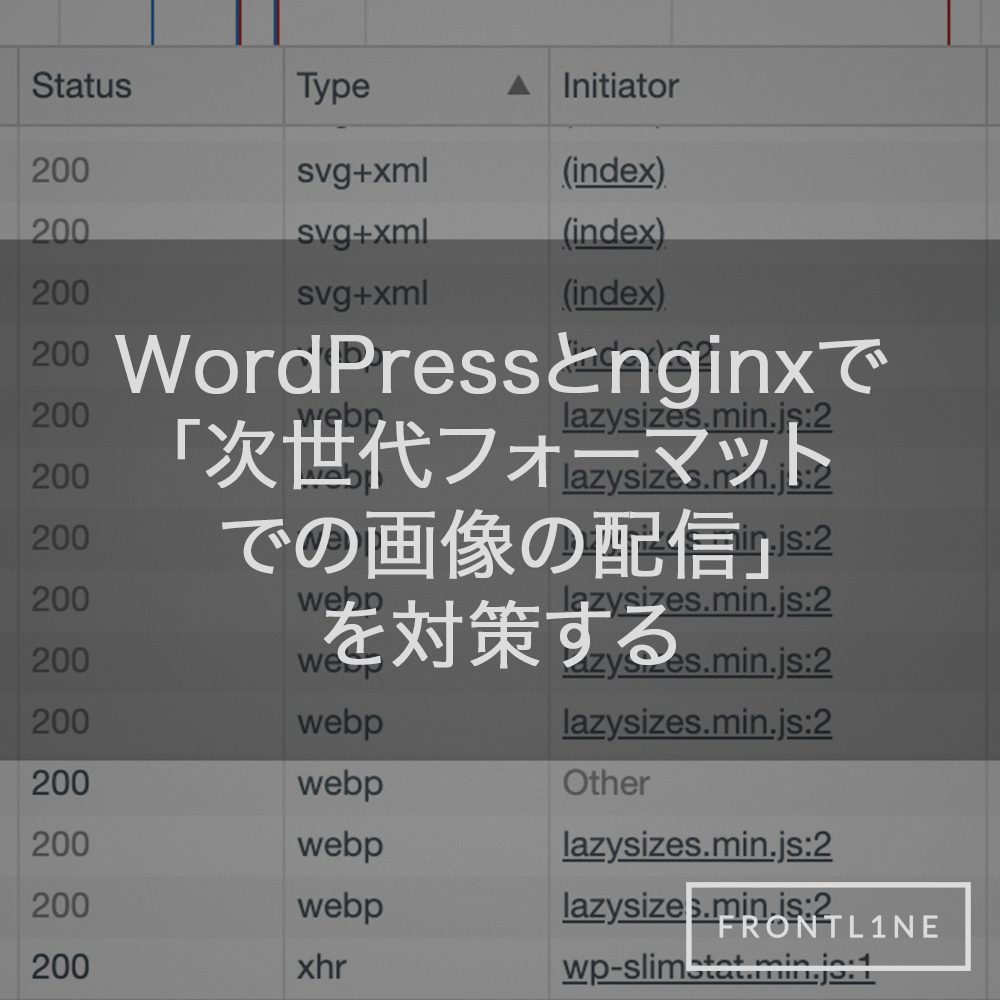Open the lazysizes.min.js:2 link directly below Other
Viewport: 1000px width, 1000px height.
click(697, 845)
